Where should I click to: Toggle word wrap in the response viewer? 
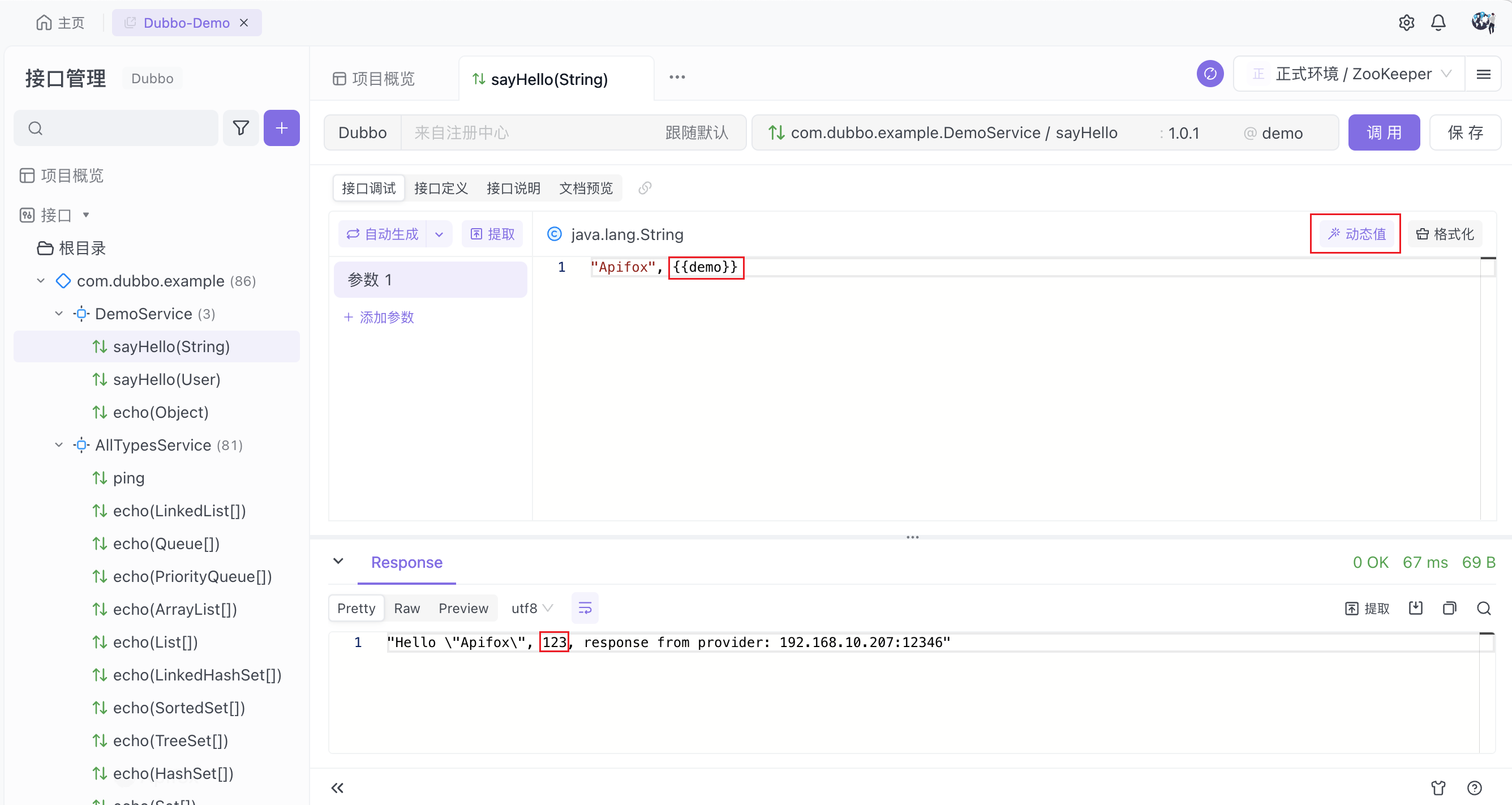point(585,609)
